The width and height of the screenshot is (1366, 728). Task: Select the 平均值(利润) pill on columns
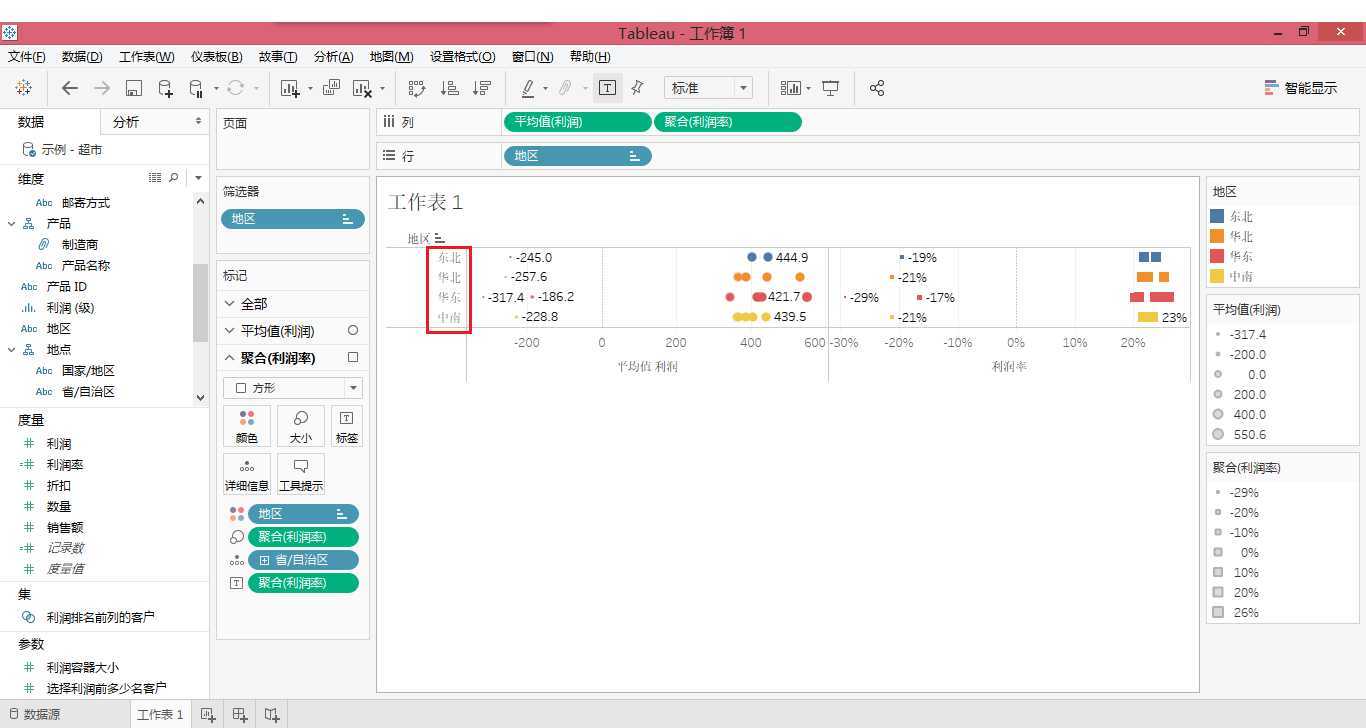point(577,122)
